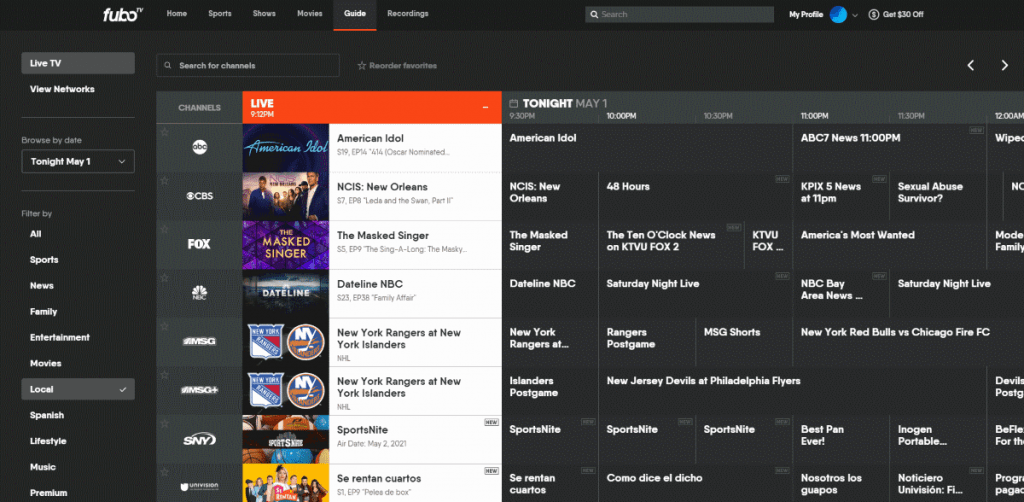Filter channels by Lifestyle
The height and width of the screenshot is (502, 1024).
[48, 441]
